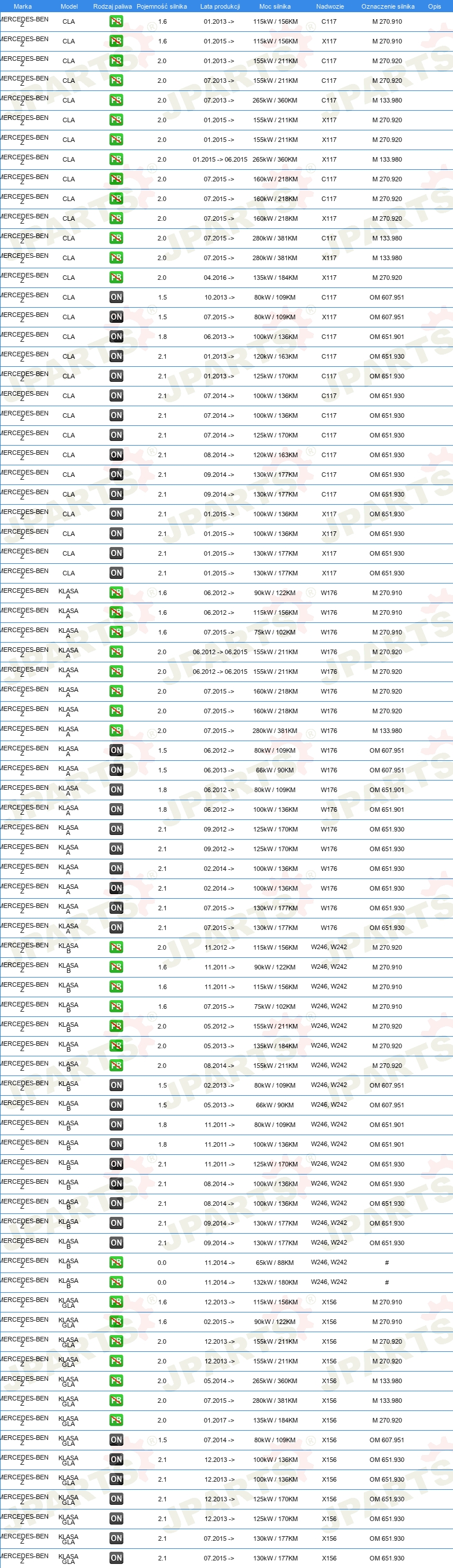Screen dimensions: 453x1568
Task: Click the Oznaczenie silnika column header
Action: coord(388,7)
